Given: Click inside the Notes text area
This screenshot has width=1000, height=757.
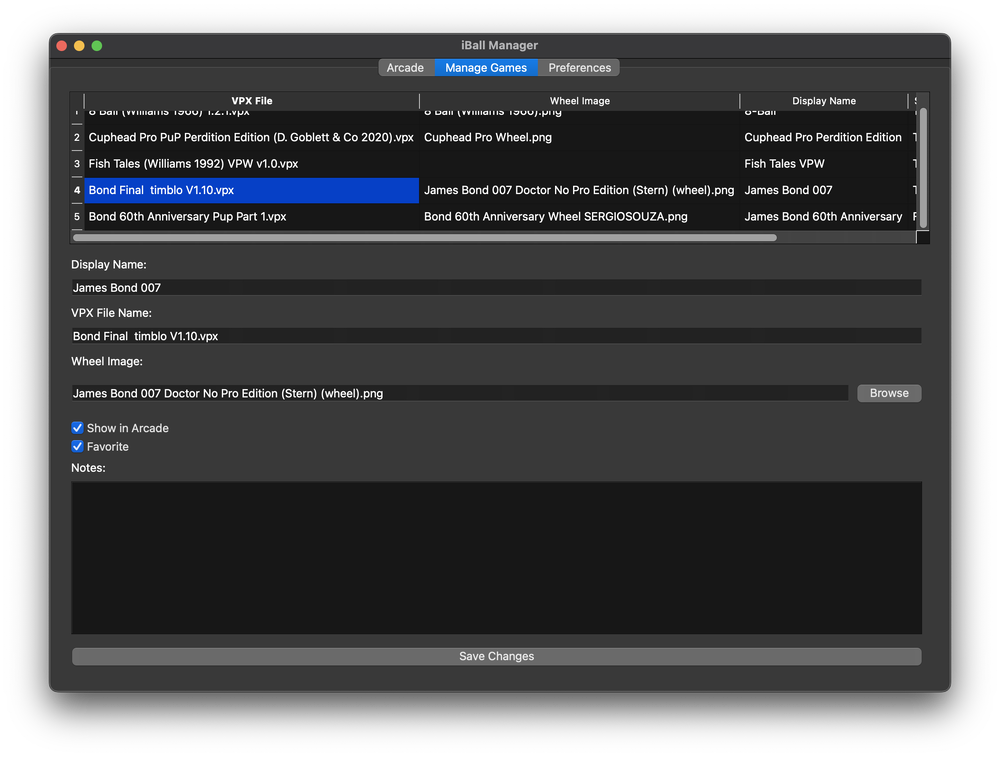Looking at the screenshot, I should pyautogui.click(x=496, y=556).
